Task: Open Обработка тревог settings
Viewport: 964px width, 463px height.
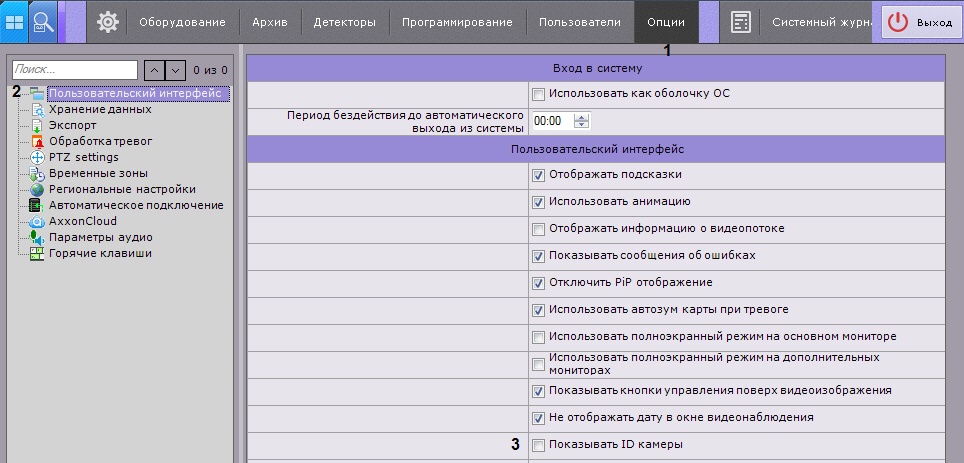Action: tap(101, 141)
